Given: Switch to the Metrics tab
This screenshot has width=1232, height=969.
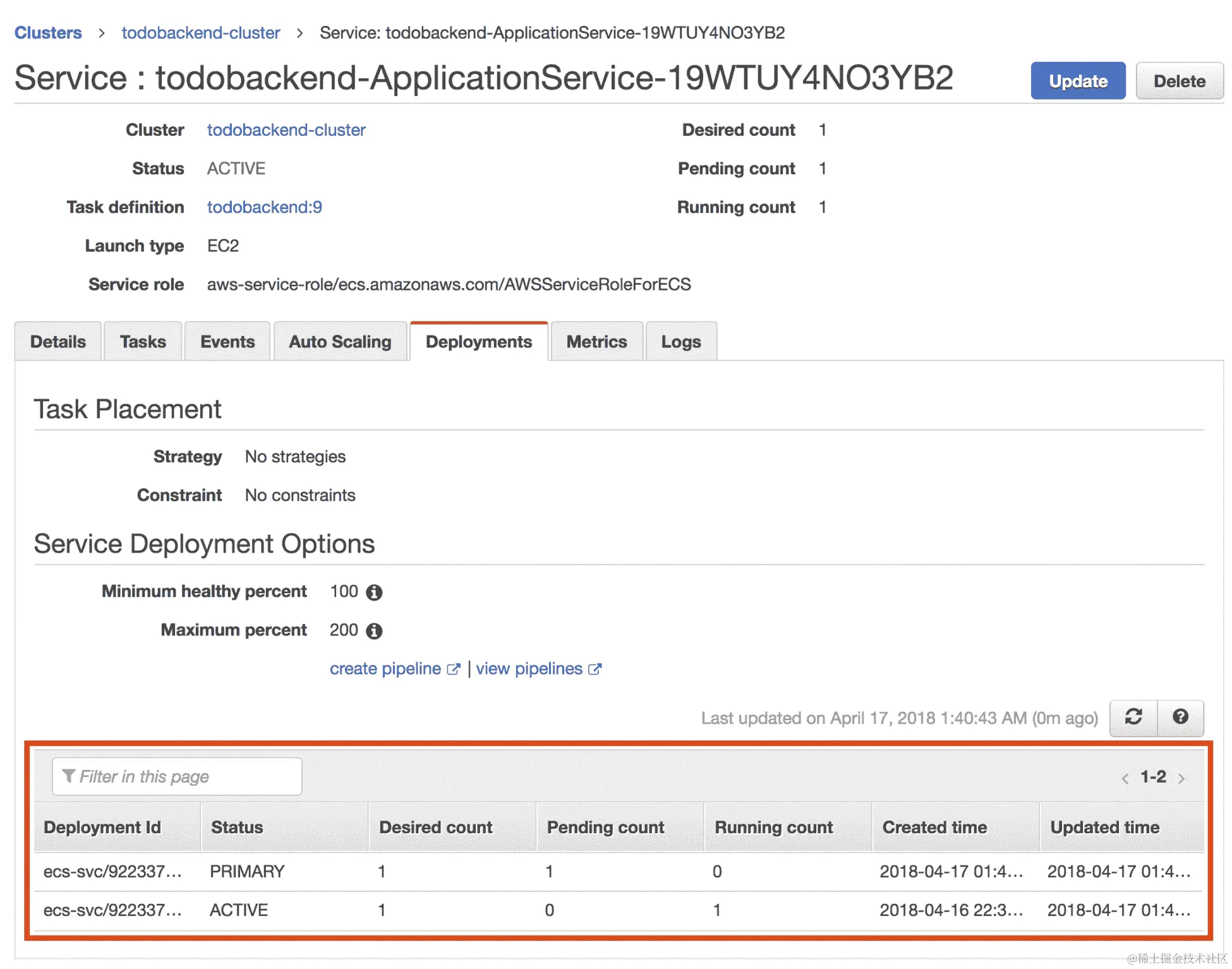Looking at the screenshot, I should [x=596, y=342].
